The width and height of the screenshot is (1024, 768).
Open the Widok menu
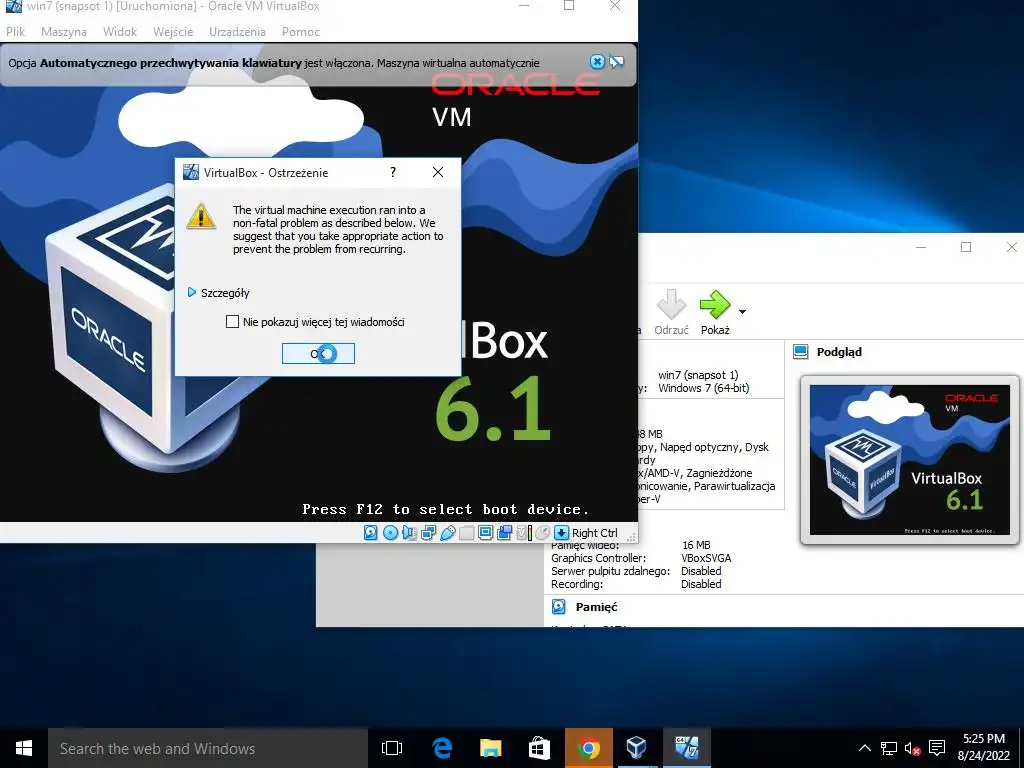point(120,31)
